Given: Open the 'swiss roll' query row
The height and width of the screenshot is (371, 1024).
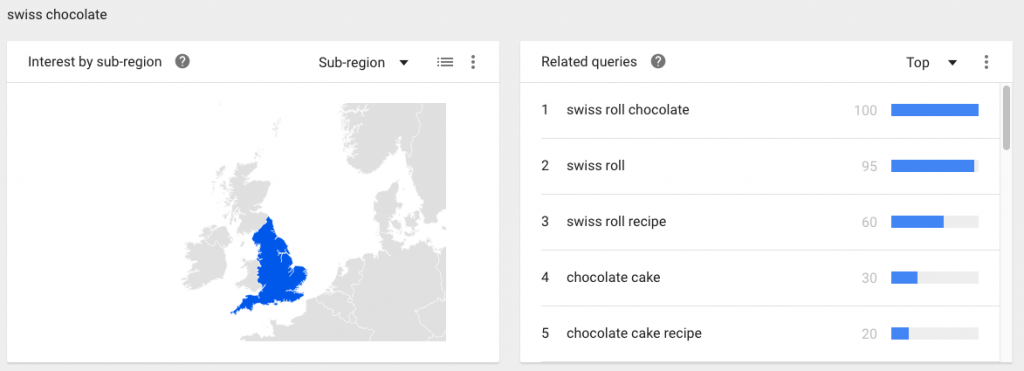Looking at the screenshot, I should (771, 166).
